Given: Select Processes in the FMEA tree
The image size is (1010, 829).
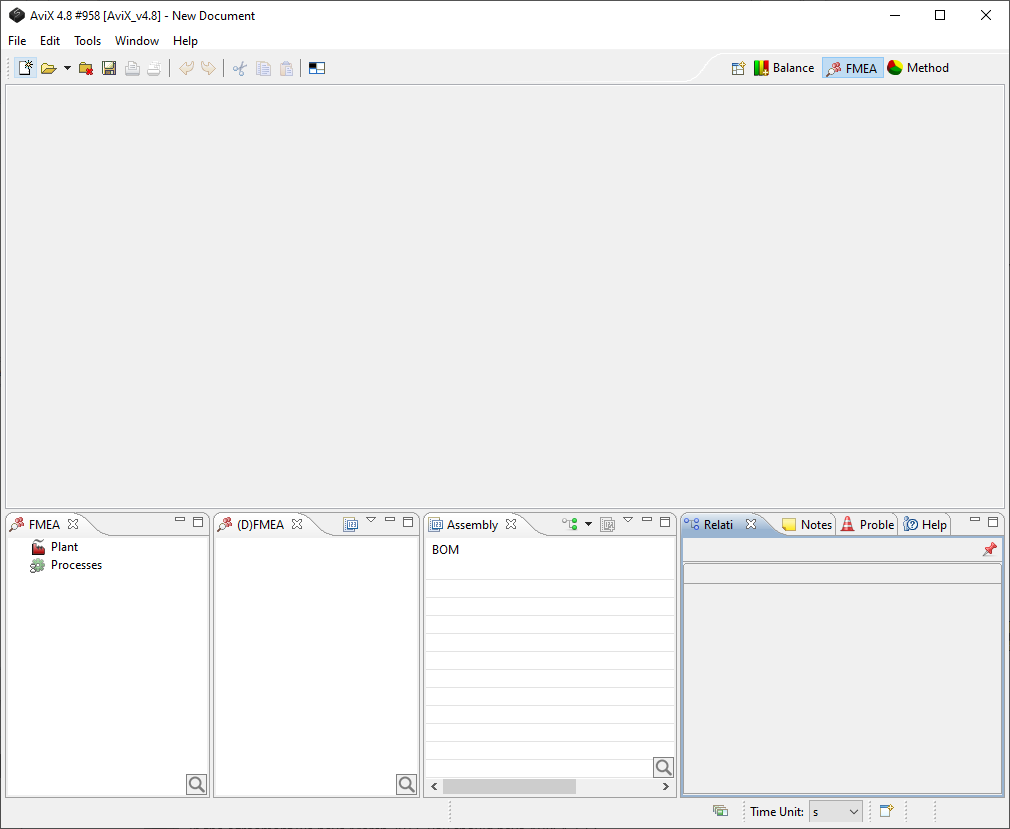Looking at the screenshot, I should 76,565.
